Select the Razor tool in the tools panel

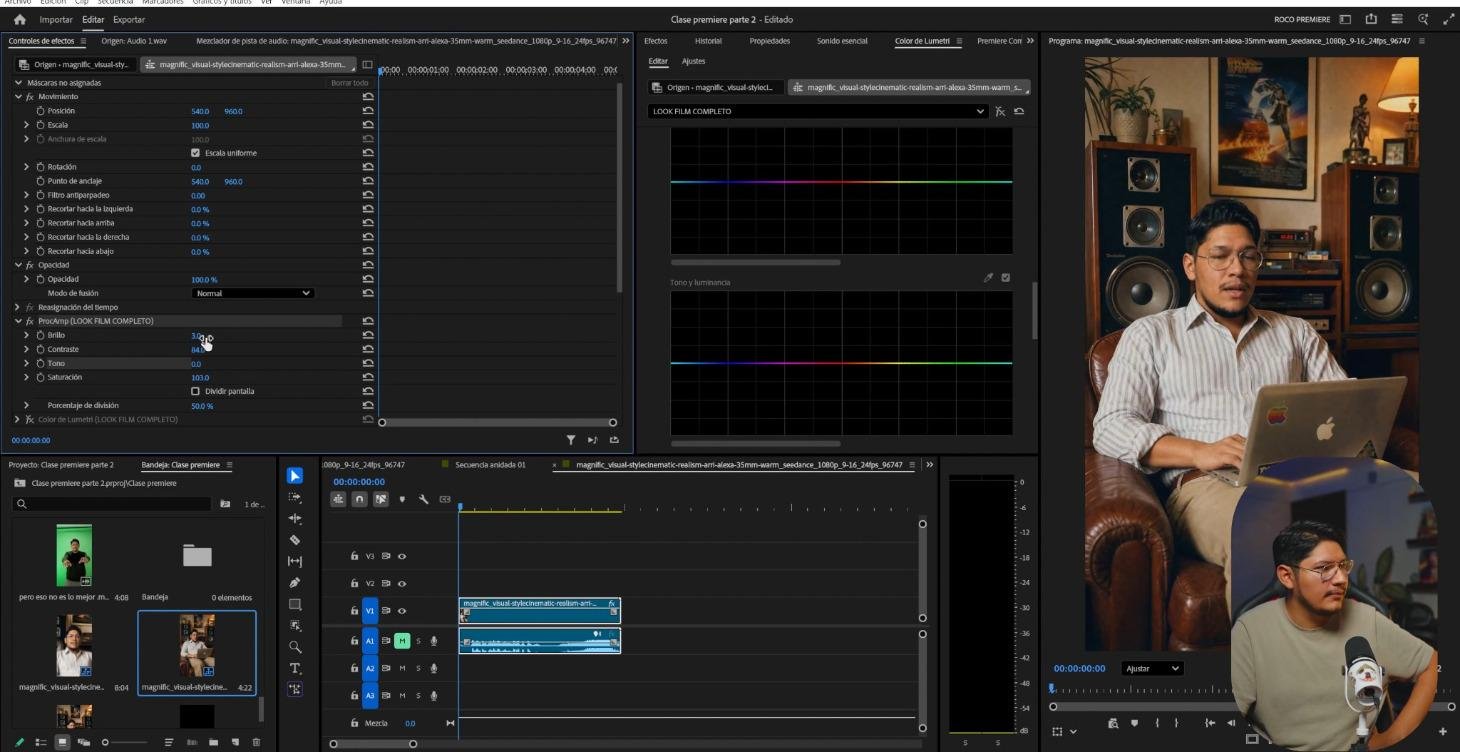click(295, 540)
